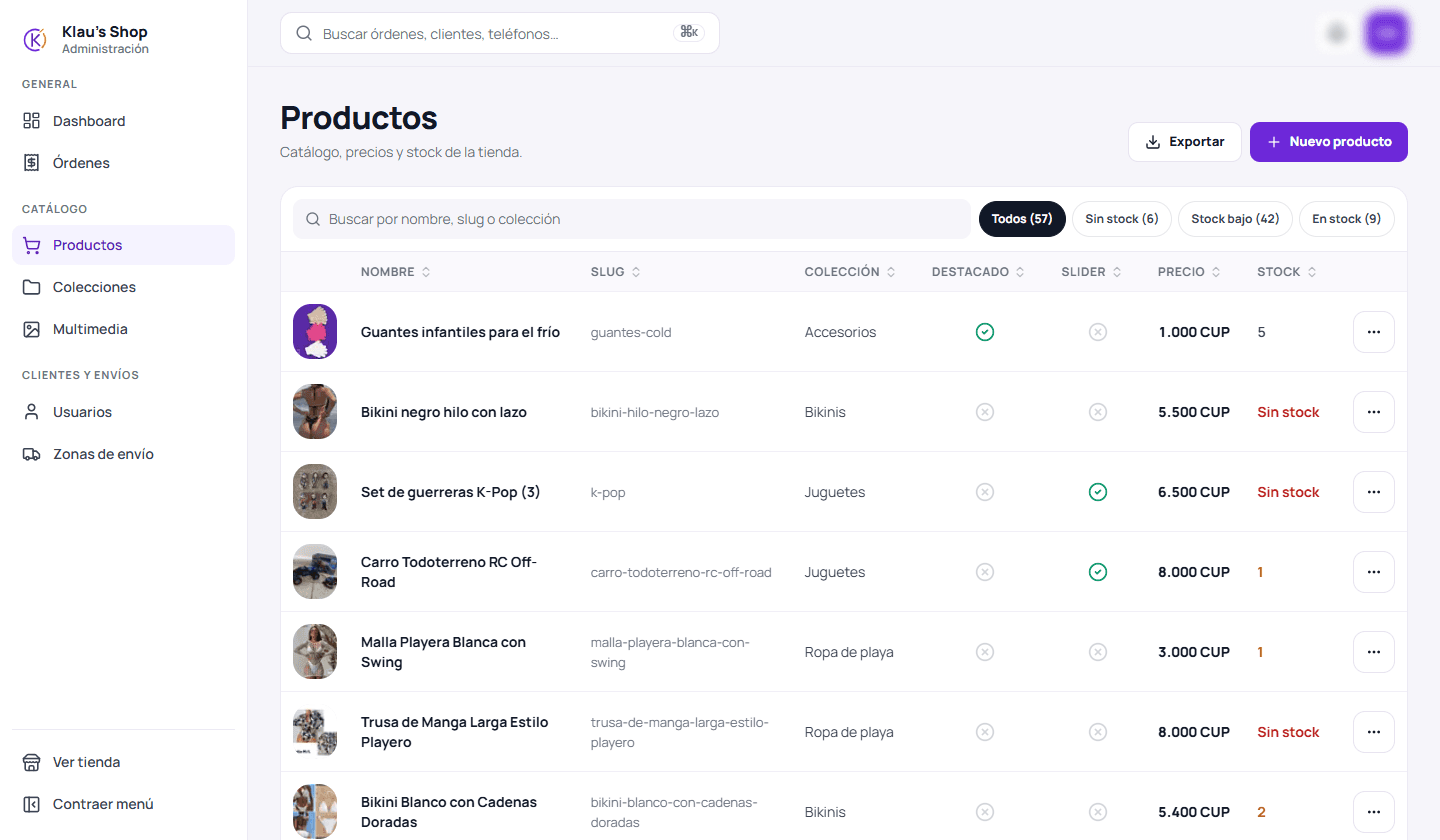Click the price 6.500 CUP
1440x840 pixels.
tap(1194, 492)
